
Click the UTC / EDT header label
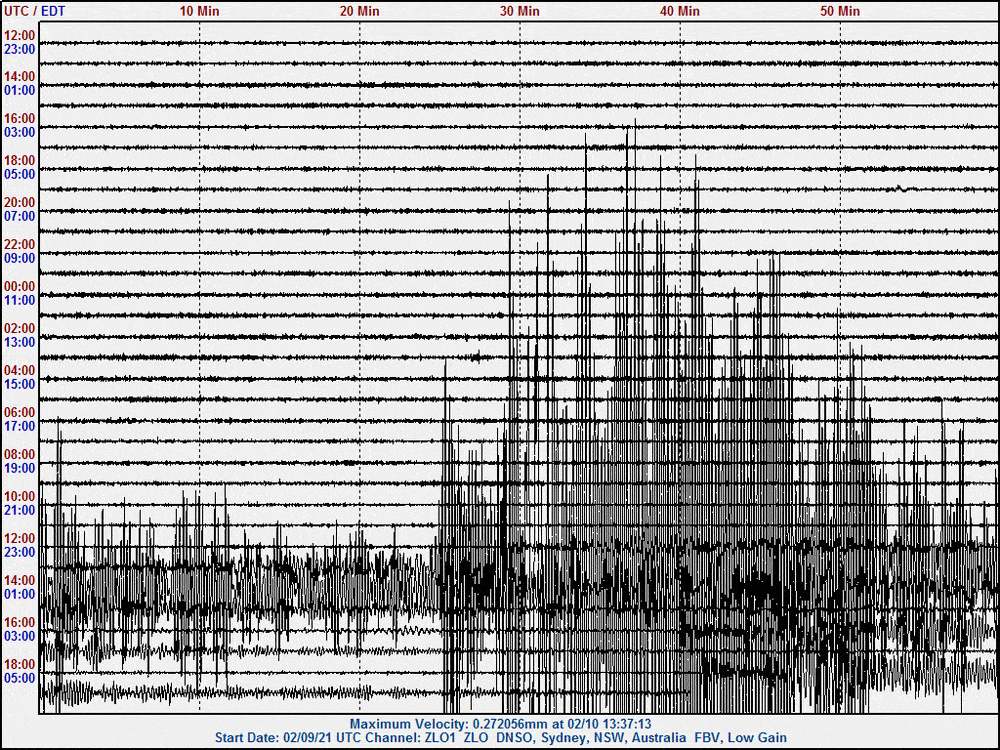(32, 11)
